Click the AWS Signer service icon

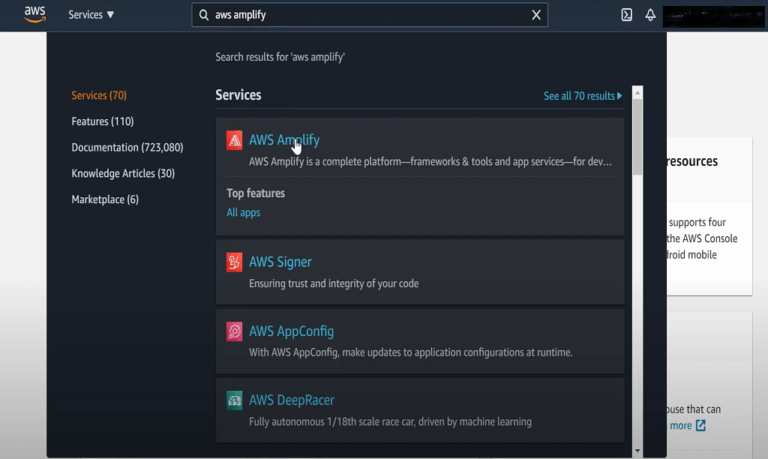click(234, 262)
